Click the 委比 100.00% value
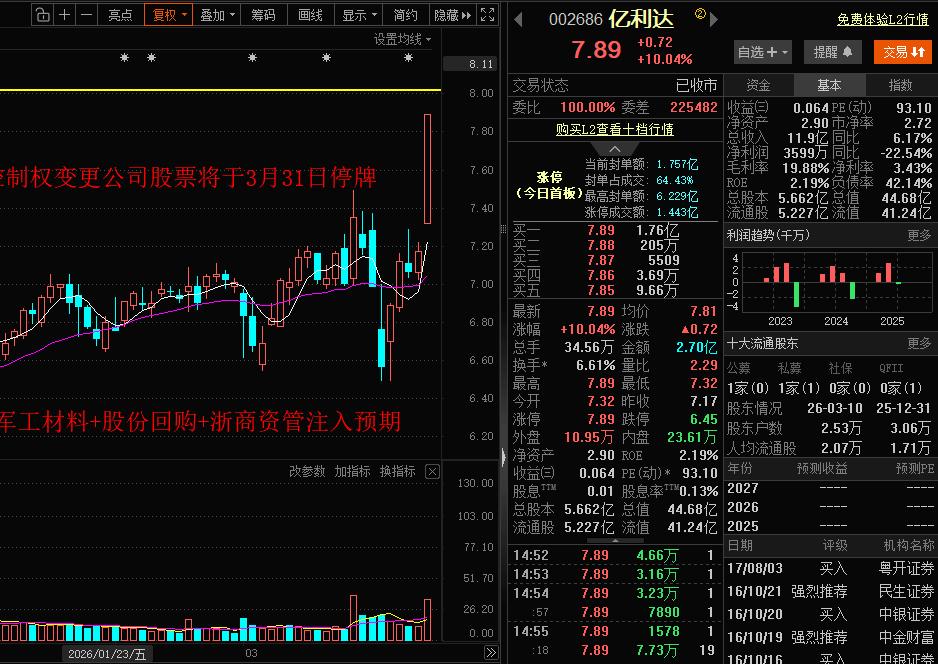Screen dimensions: 938x664 pyautogui.click(x=587, y=108)
